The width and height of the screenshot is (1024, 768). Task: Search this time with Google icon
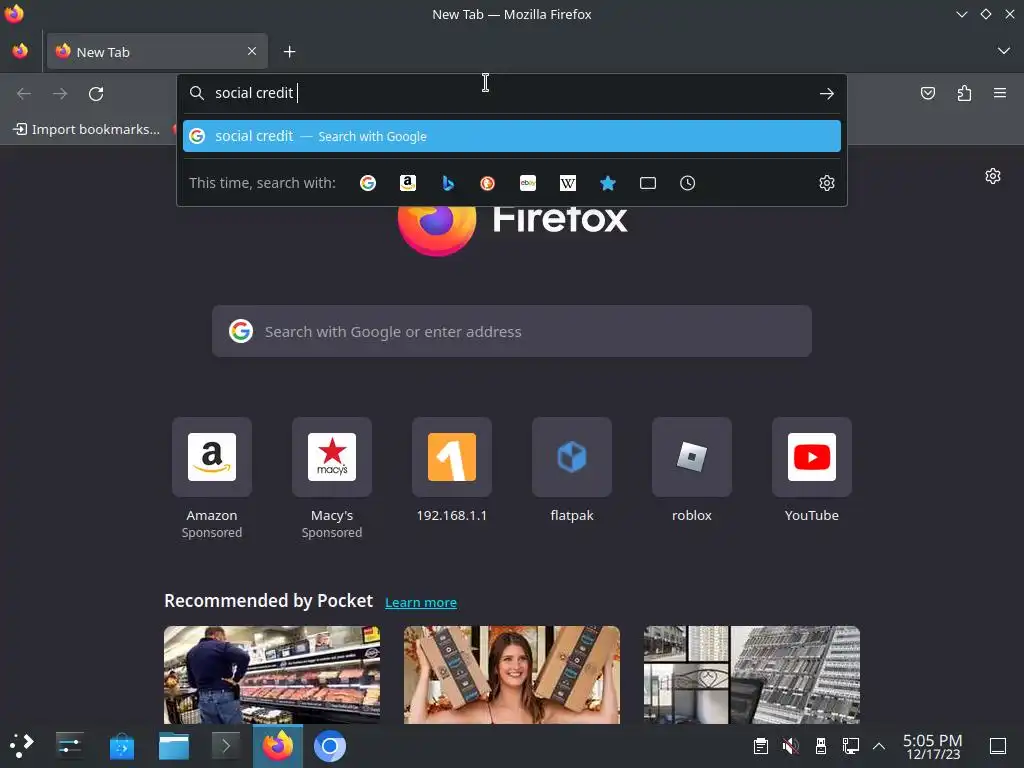pyautogui.click(x=368, y=183)
